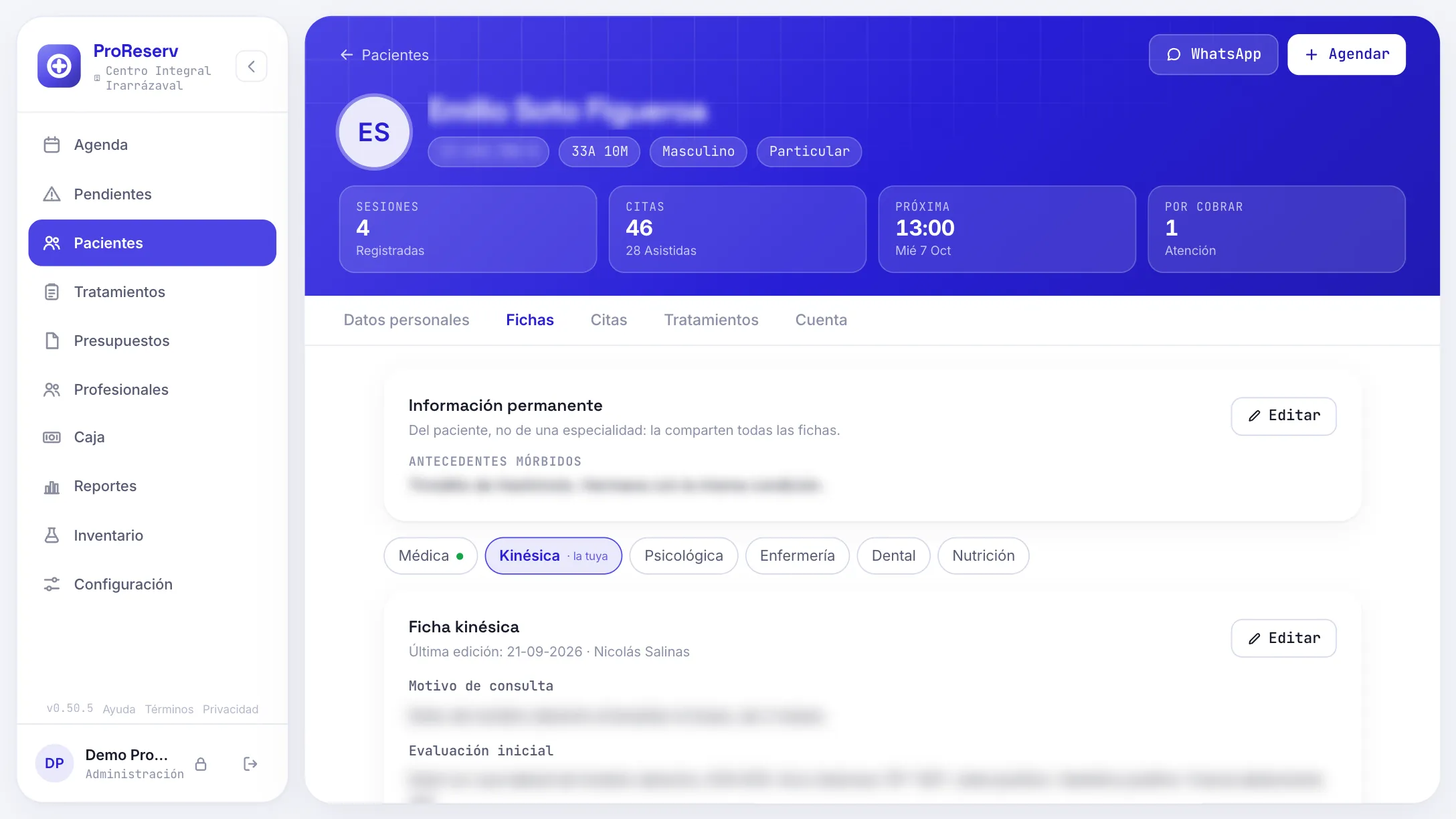The image size is (1456, 819).
Task: Click the Tratamientos clipboard icon
Action: tap(52, 292)
